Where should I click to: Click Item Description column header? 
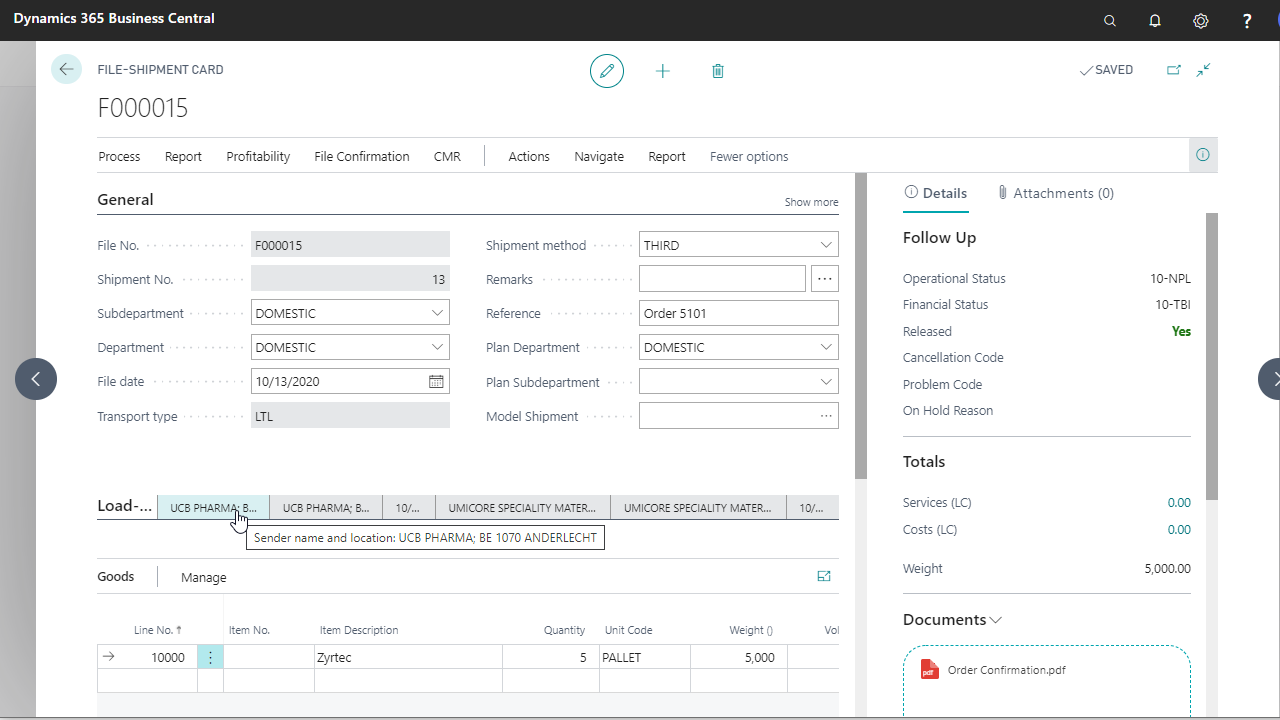pyautogui.click(x=359, y=630)
